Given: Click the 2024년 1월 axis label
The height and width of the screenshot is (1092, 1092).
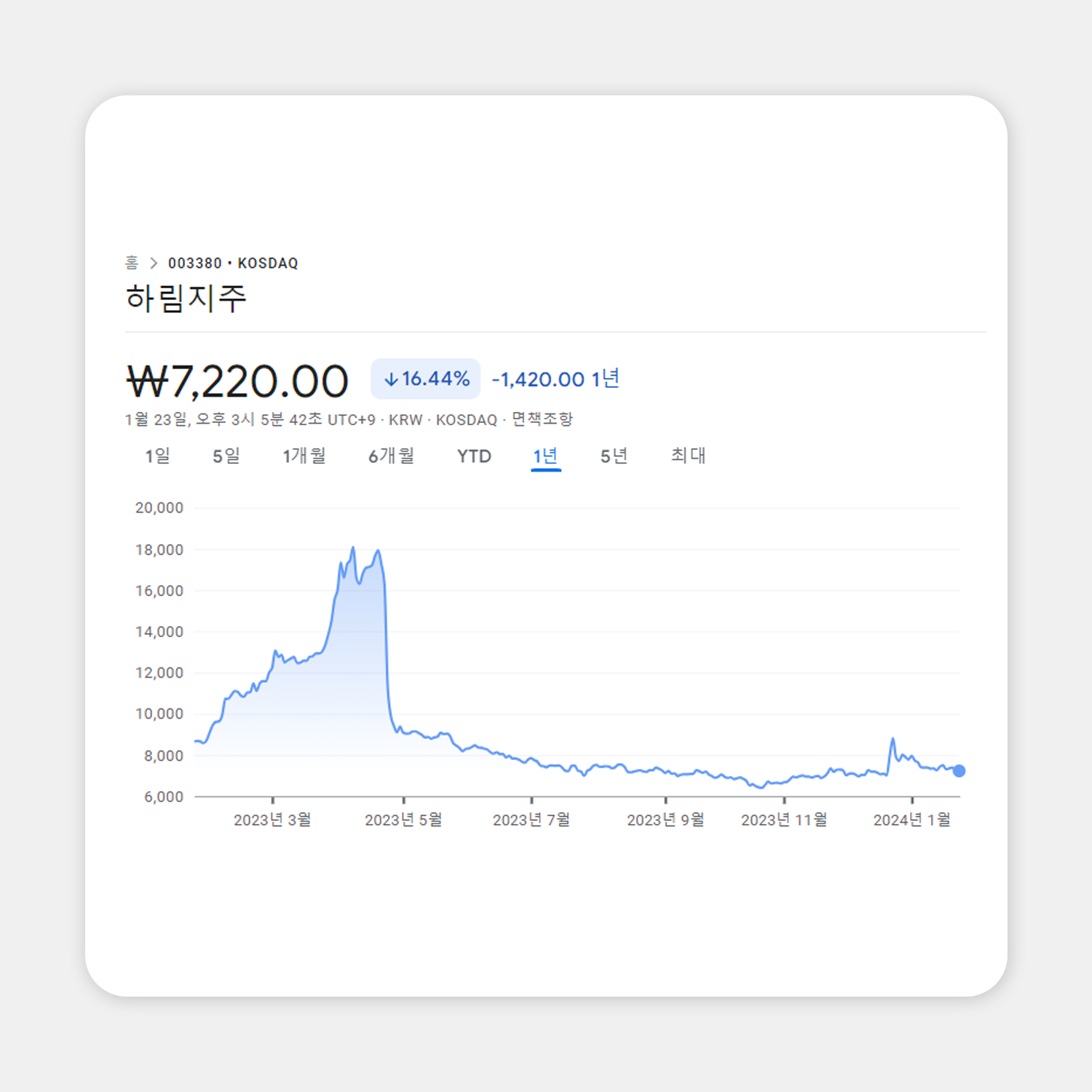Looking at the screenshot, I should [912, 820].
